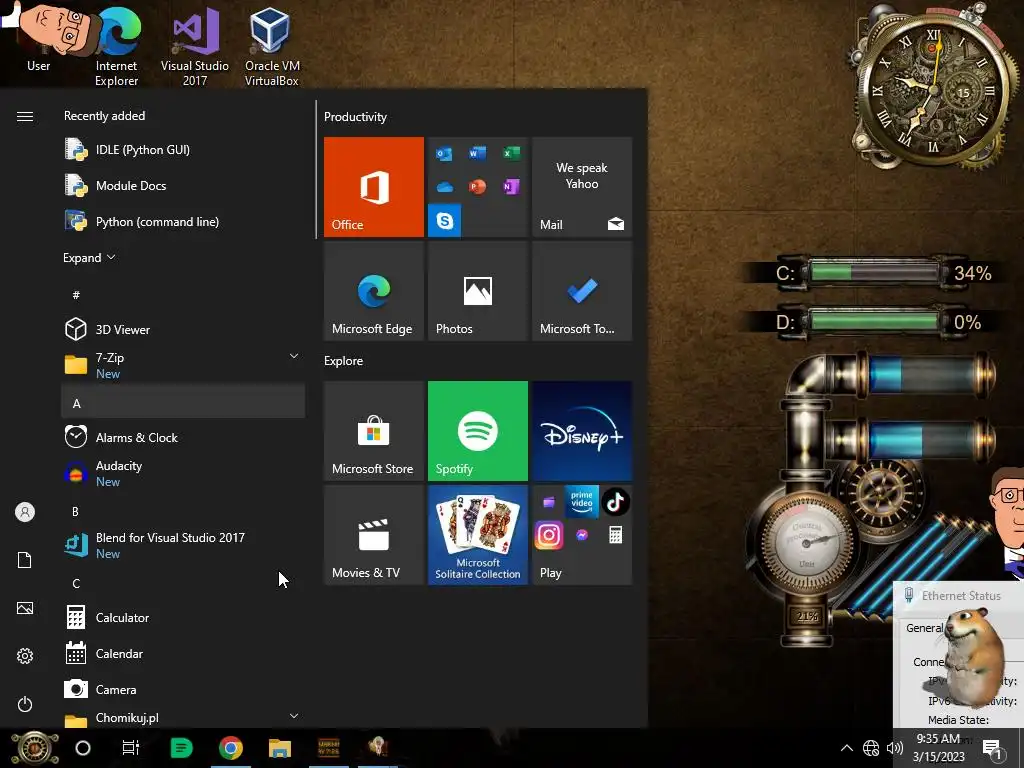Click the Productivity group title
This screenshot has height=768, width=1024.
(x=355, y=117)
